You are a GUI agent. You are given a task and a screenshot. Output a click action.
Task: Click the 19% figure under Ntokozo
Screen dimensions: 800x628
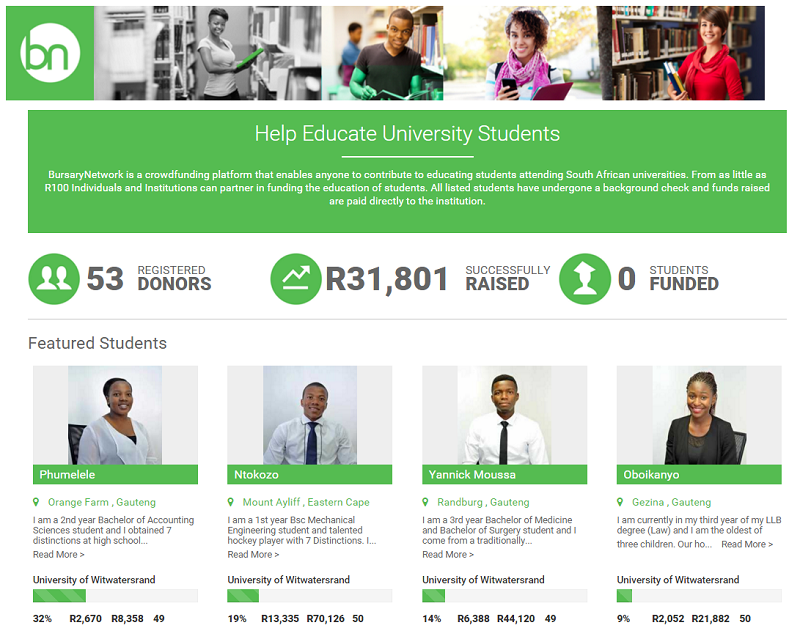coord(237,618)
